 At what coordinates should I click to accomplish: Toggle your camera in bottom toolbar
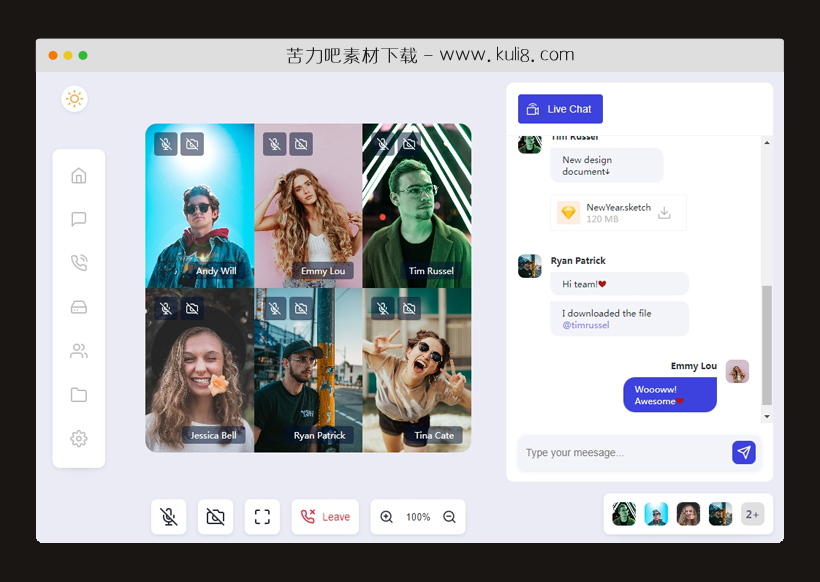point(215,517)
